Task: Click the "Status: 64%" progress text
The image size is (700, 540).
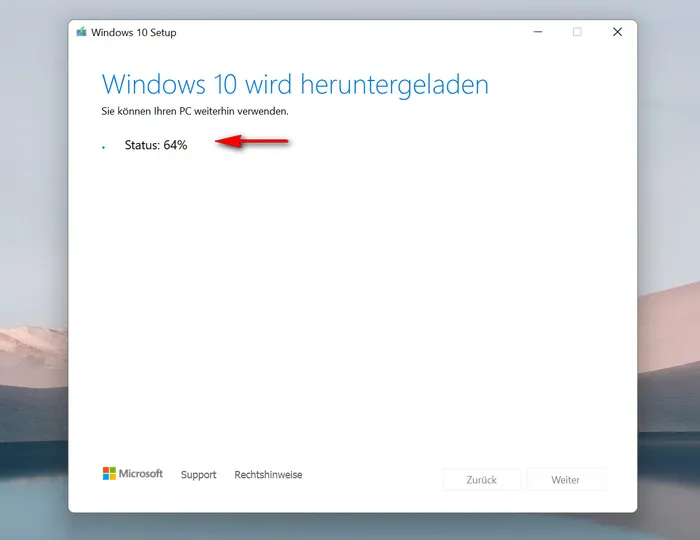Action: click(x=156, y=145)
